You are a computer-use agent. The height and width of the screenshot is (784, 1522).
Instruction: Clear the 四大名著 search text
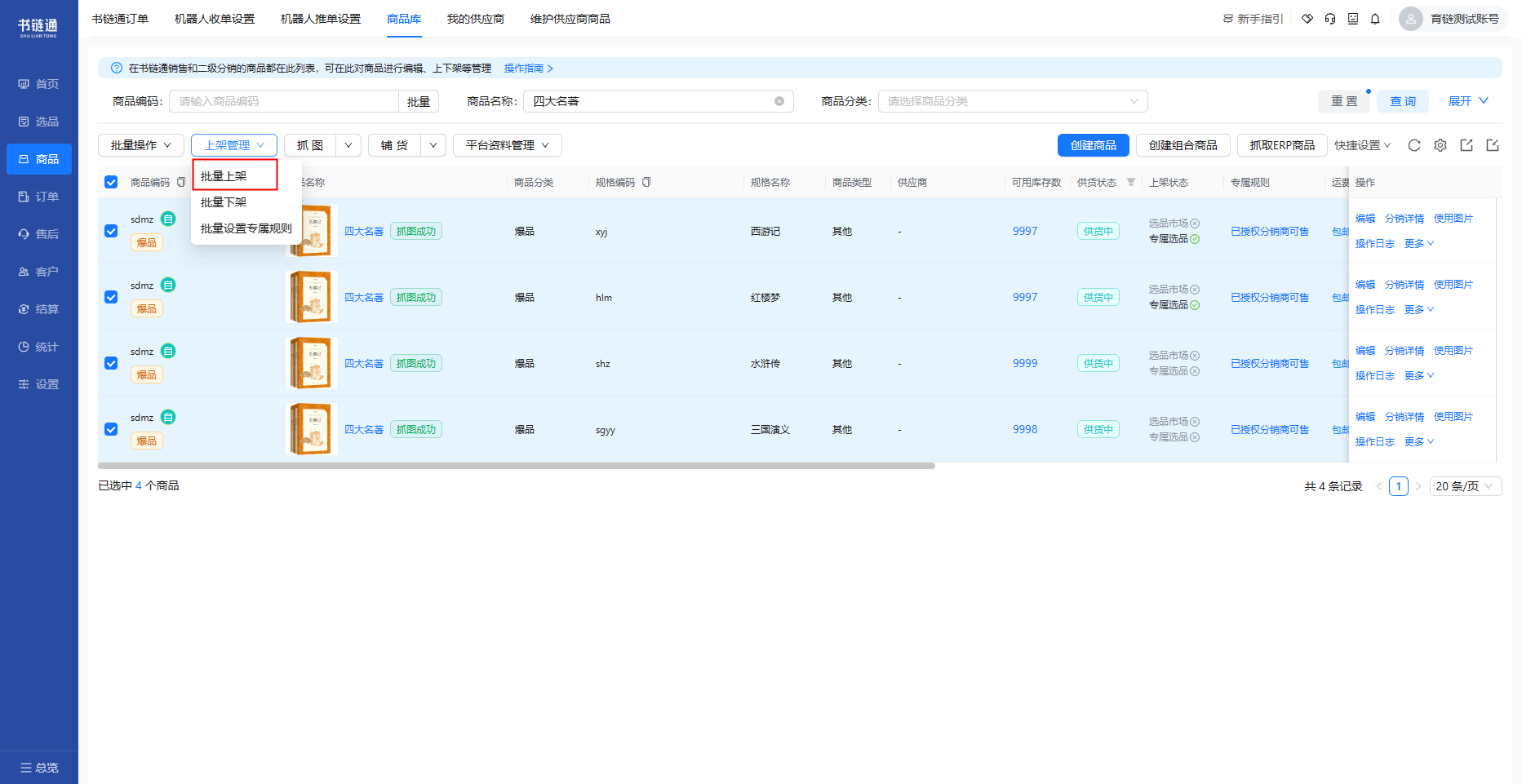[779, 101]
